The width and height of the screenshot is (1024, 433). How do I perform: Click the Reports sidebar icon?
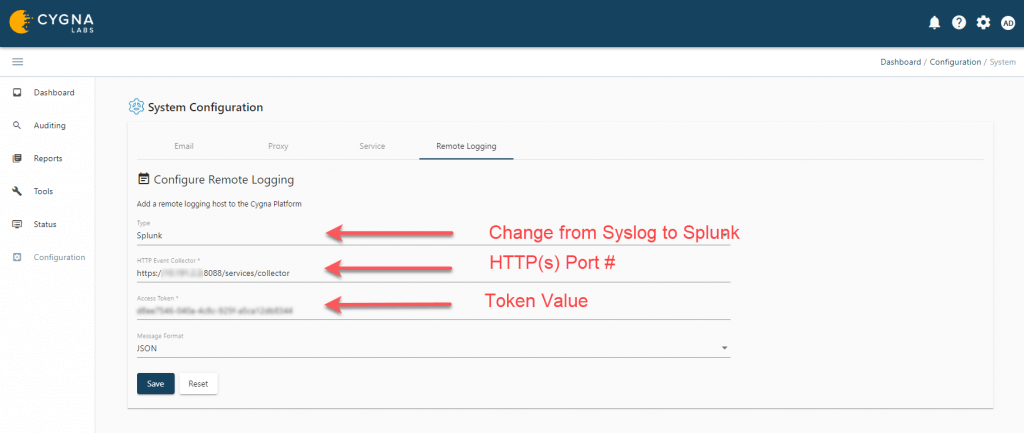[17, 159]
